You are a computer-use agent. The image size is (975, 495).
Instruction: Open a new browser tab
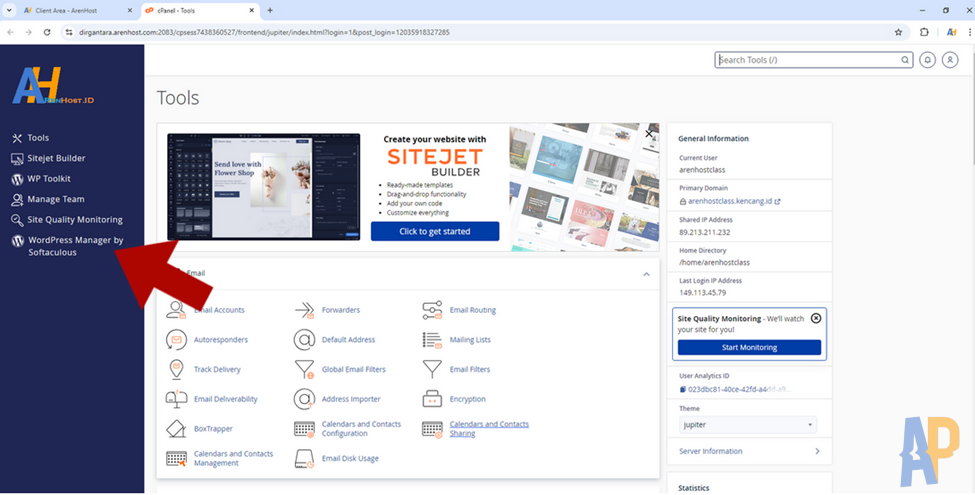click(270, 11)
